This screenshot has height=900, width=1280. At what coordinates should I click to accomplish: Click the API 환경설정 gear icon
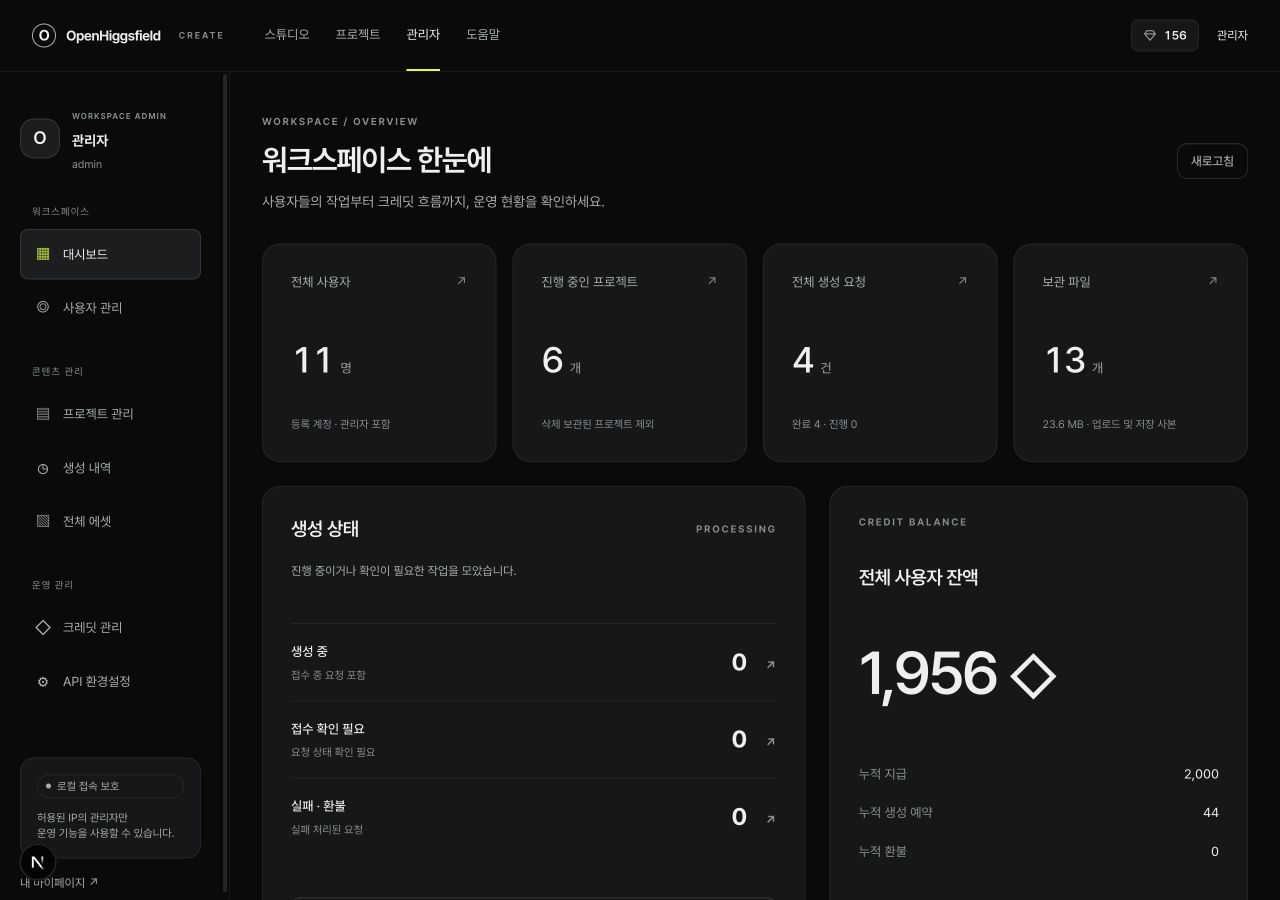point(43,682)
